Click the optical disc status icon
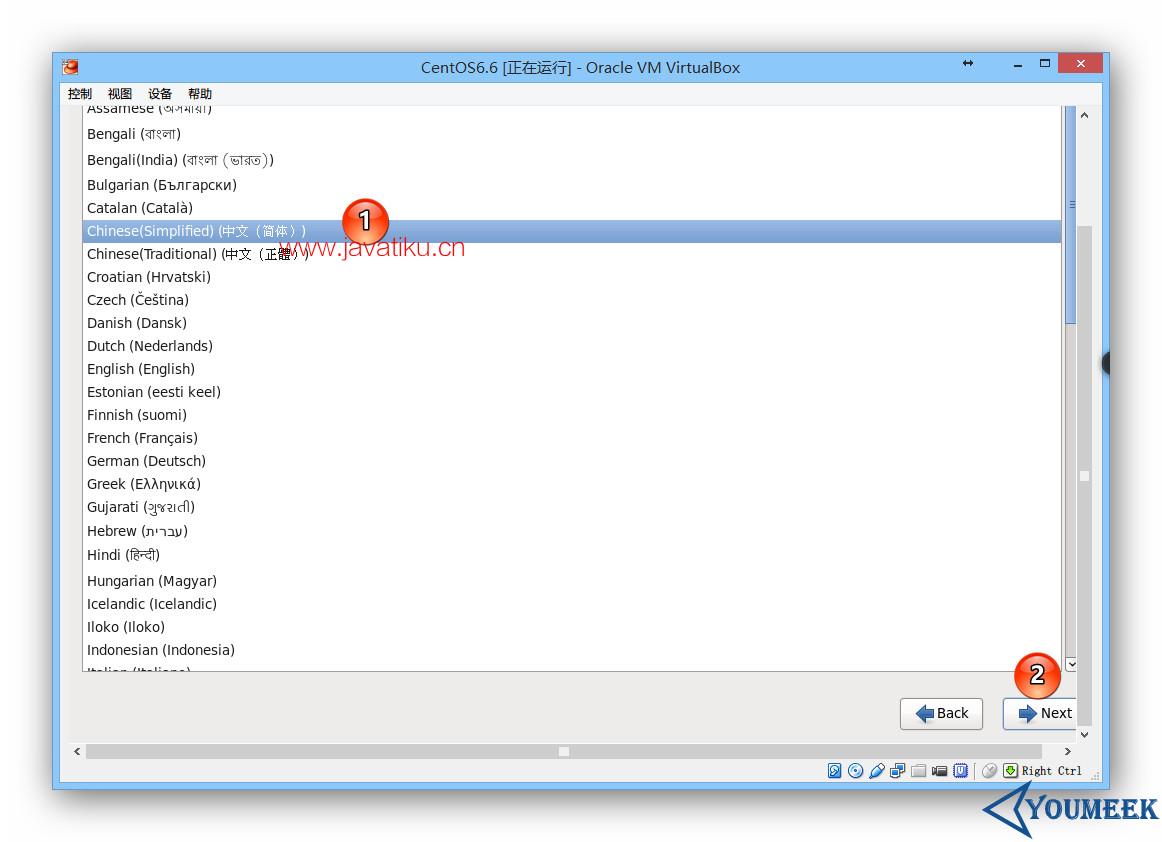The image size is (1162, 842). click(855, 771)
